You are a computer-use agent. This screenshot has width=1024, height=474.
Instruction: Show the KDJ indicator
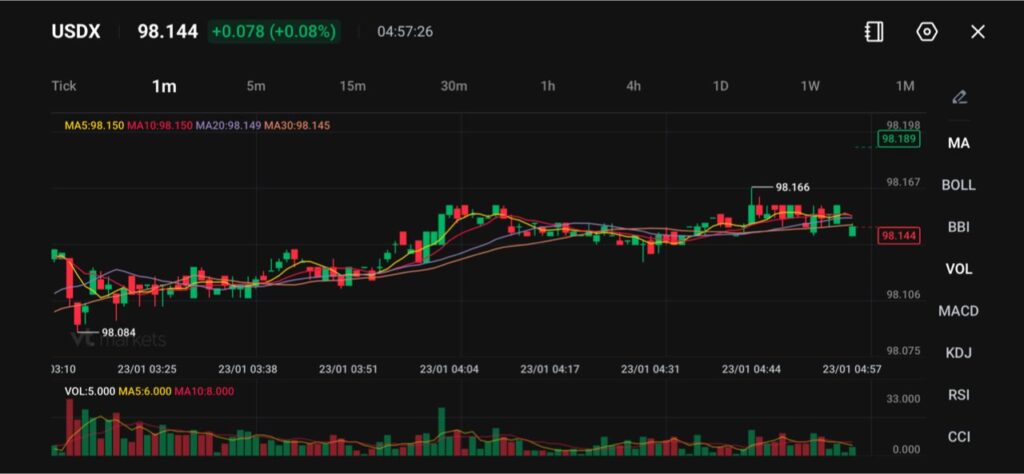click(958, 353)
